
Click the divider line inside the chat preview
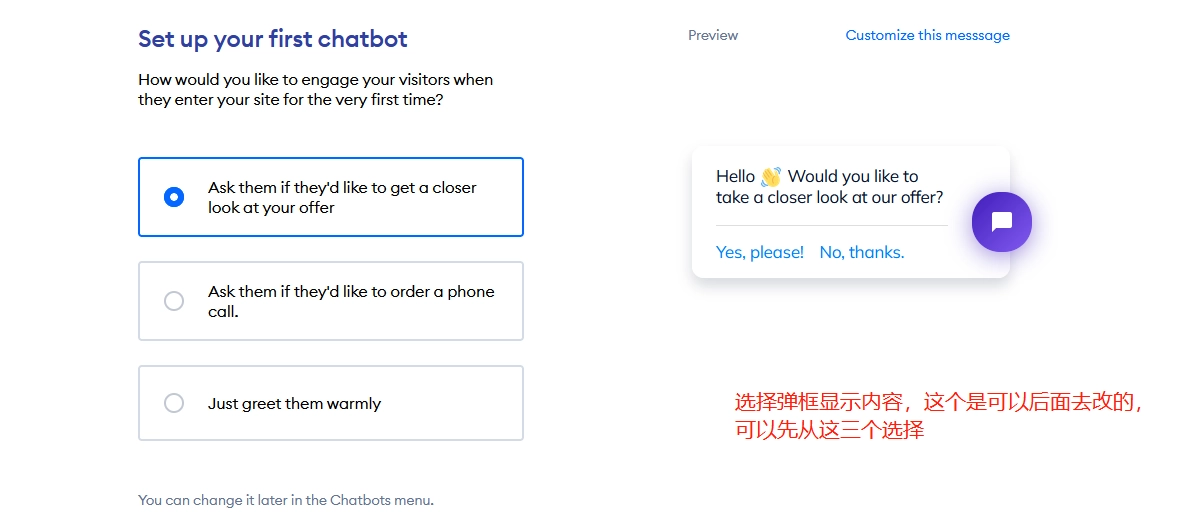pyautogui.click(x=832, y=225)
